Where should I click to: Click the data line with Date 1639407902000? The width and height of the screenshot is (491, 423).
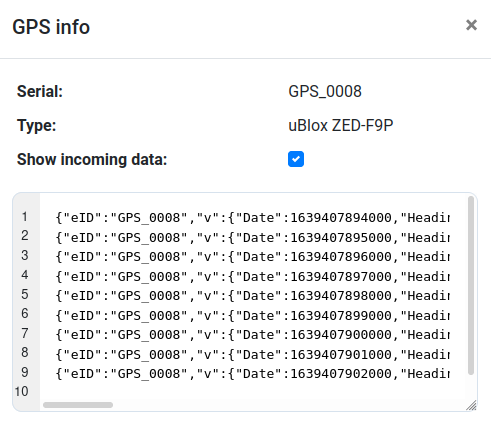(252, 374)
